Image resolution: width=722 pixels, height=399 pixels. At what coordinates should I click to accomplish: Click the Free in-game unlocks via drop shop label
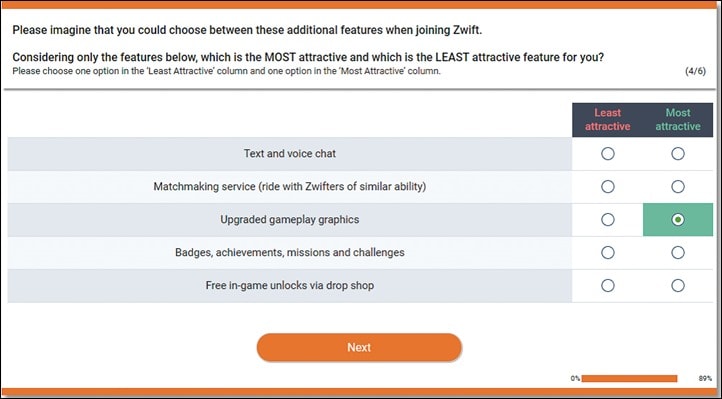tap(290, 285)
